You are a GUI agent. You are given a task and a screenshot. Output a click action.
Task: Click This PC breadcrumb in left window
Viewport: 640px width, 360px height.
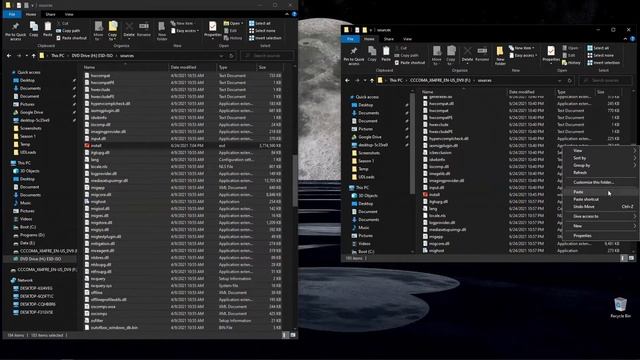(58, 56)
